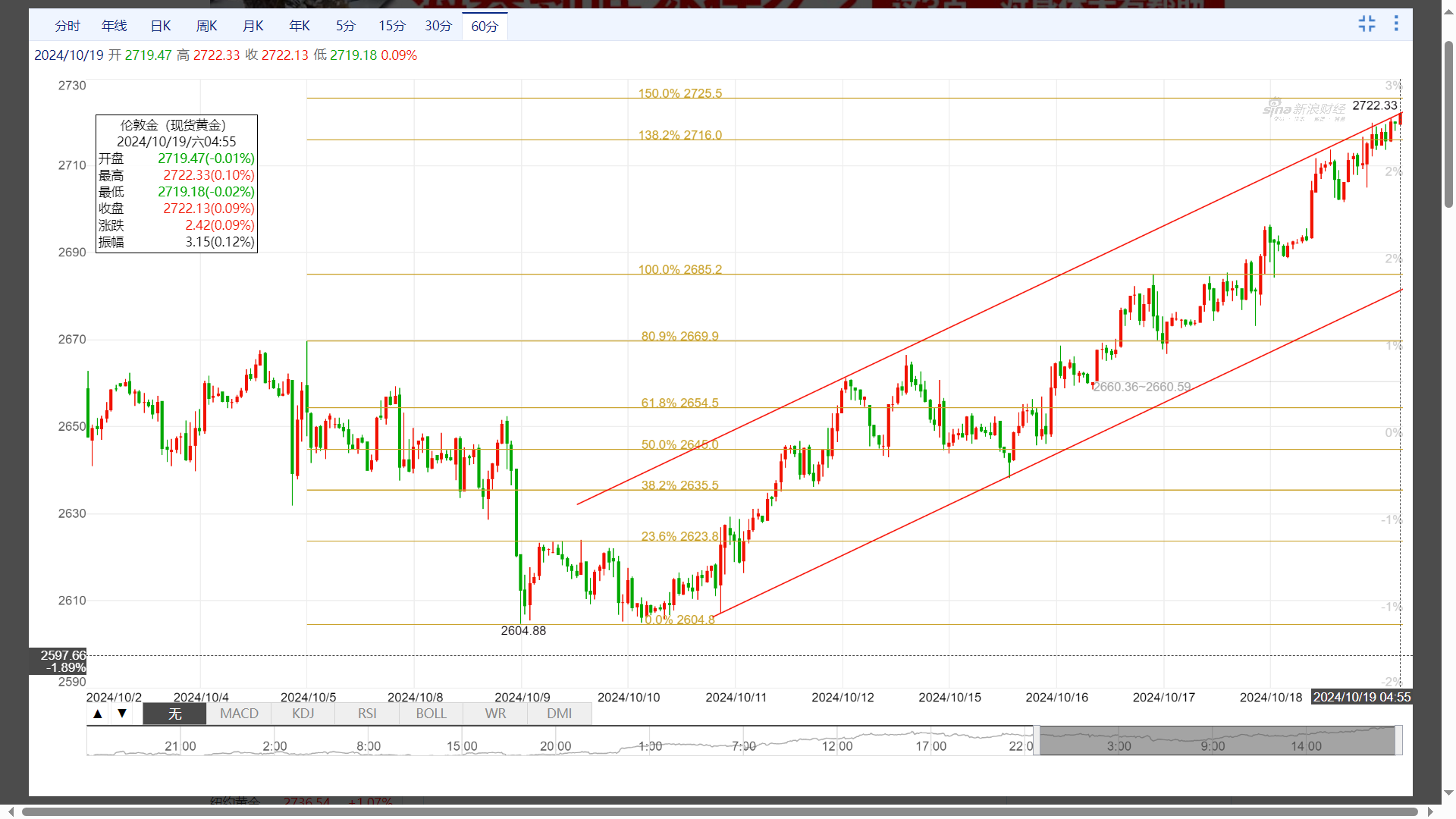This screenshot has height=819, width=1456.
Task: Turn on the DMI indicator
Action: [559, 714]
